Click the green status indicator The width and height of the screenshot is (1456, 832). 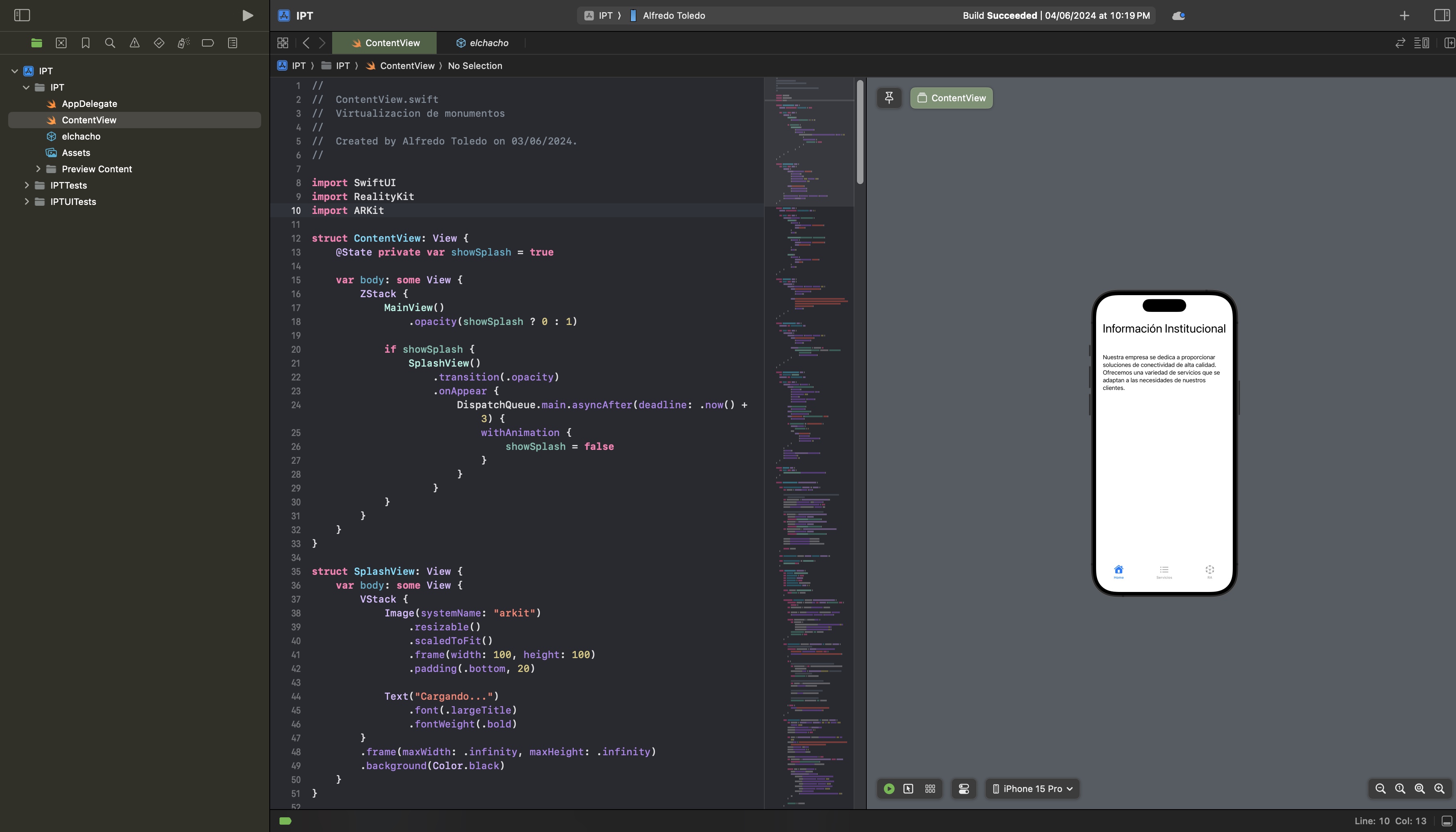click(x=285, y=821)
